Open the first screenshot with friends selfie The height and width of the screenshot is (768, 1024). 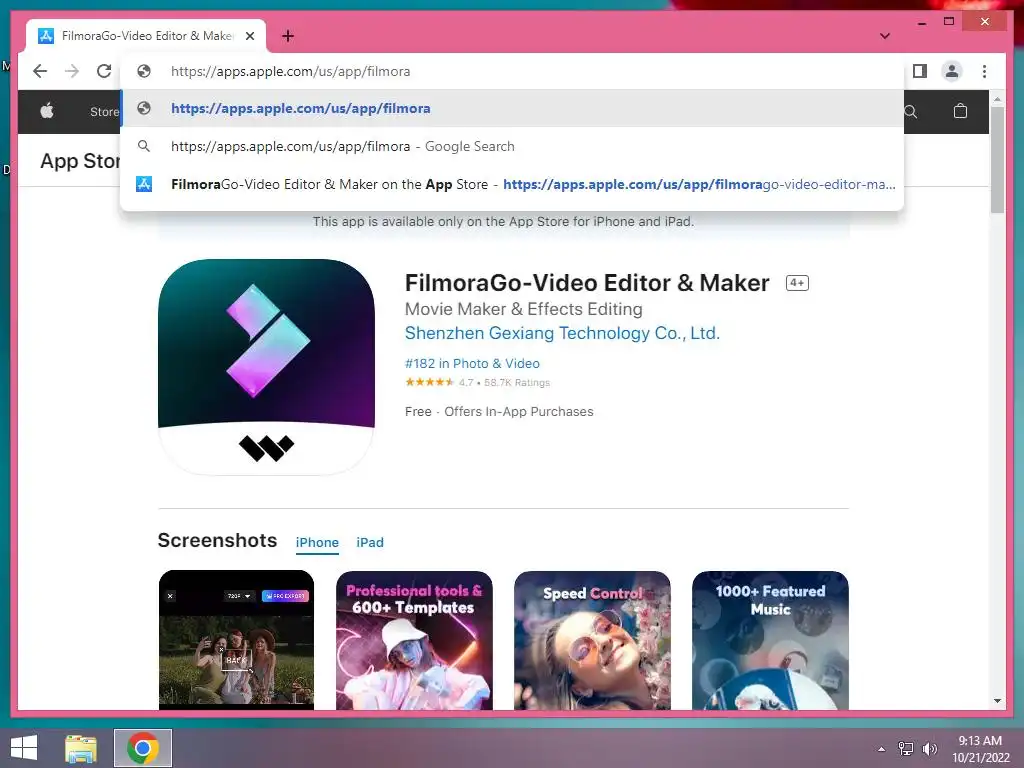click(x=236, y=640)
